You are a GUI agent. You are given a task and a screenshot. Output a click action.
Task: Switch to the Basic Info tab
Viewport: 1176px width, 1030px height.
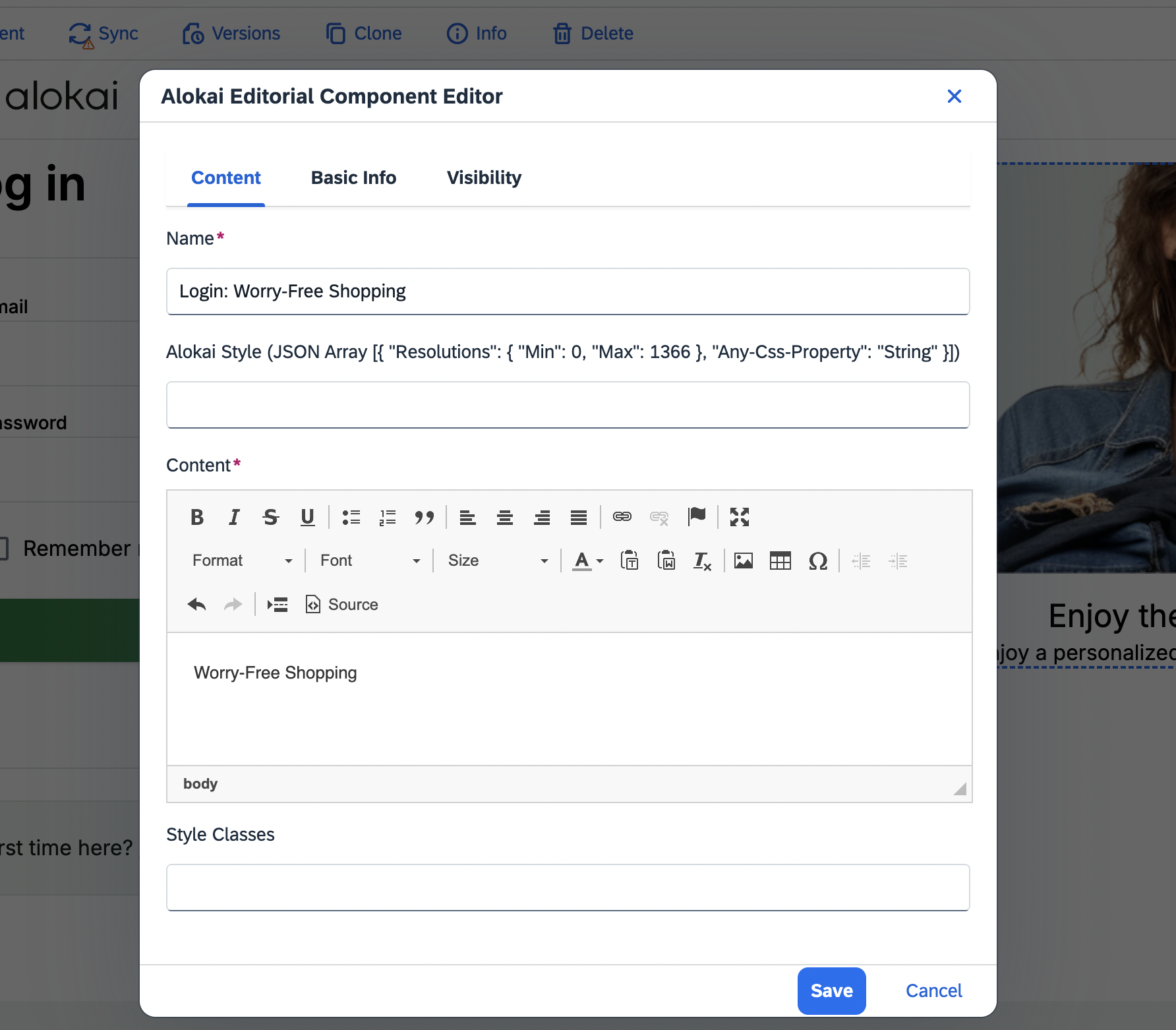(353, 178)
